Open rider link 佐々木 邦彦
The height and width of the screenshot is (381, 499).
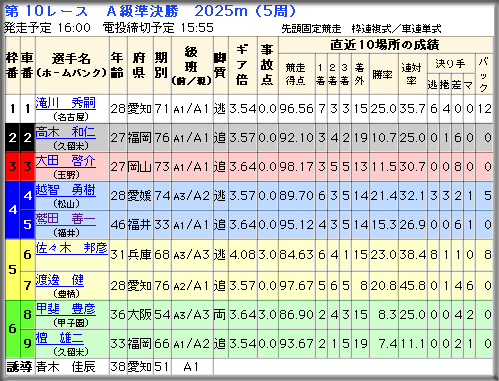[x=72, y=248]
